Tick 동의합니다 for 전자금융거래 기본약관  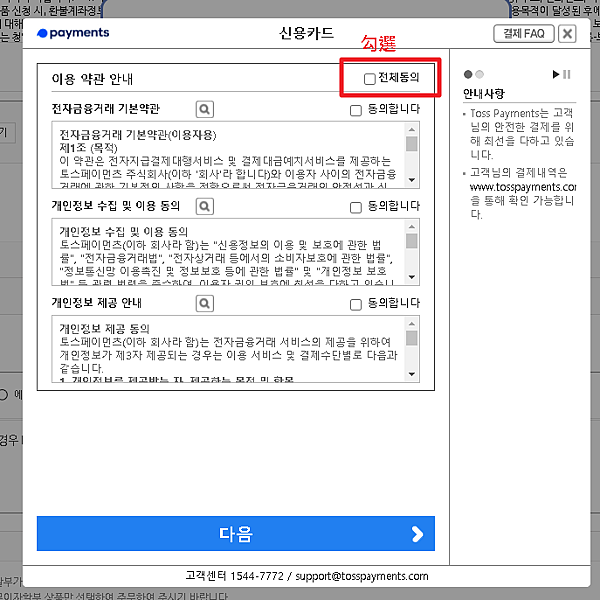[355, 110]
